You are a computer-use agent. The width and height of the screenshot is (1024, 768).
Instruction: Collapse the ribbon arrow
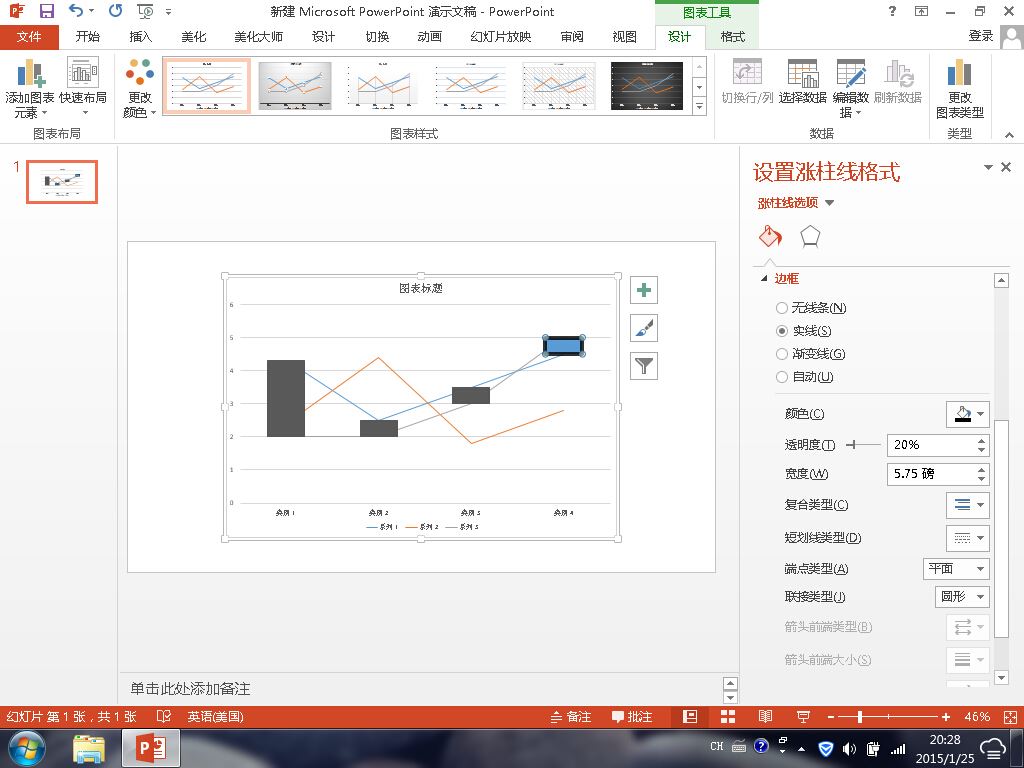click(x=1010, y=135)
